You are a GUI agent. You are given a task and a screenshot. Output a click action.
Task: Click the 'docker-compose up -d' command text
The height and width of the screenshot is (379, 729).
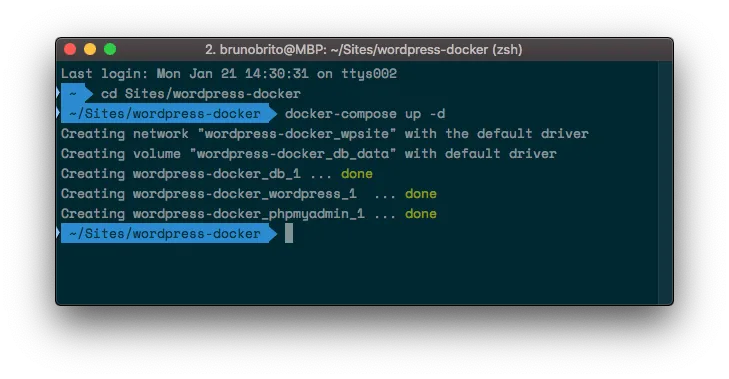click(x=365, y=113)
